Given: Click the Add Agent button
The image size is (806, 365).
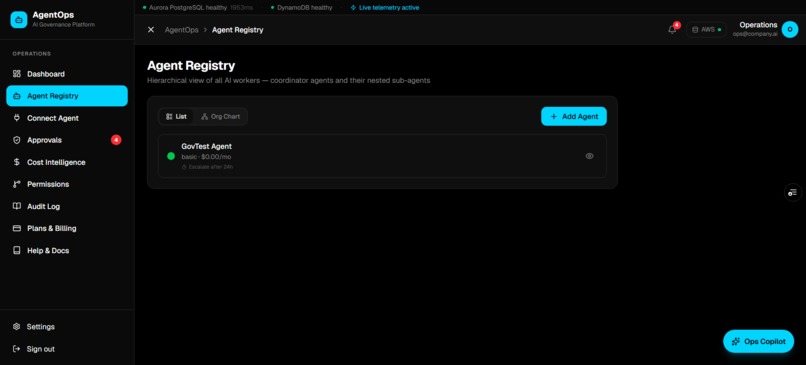Looking at the screenshot, I should pos(574,116).
